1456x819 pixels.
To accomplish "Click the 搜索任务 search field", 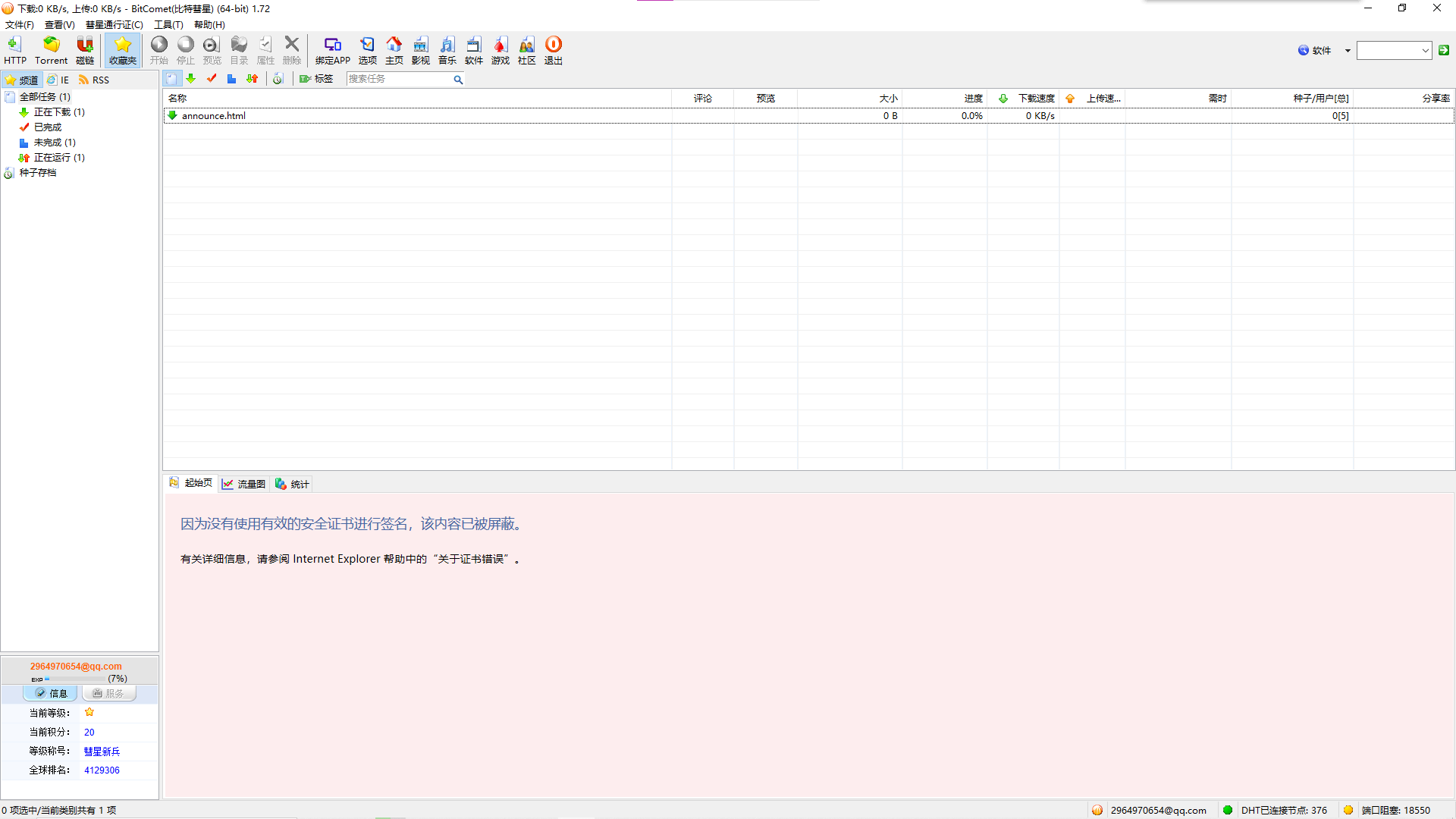I will click(x=399, y=79).
